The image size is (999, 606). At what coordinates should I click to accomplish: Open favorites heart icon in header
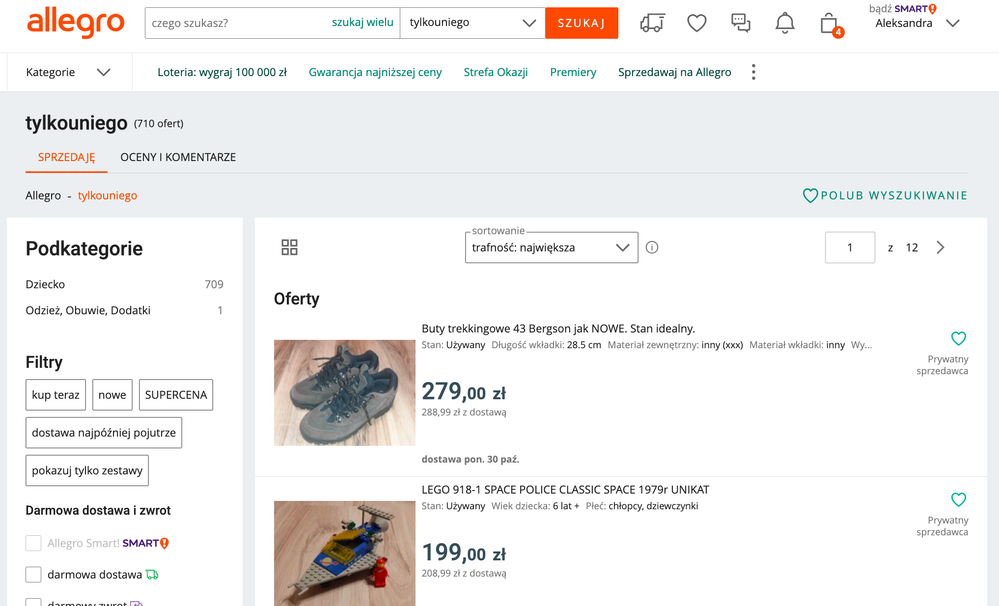click(696, 23)
